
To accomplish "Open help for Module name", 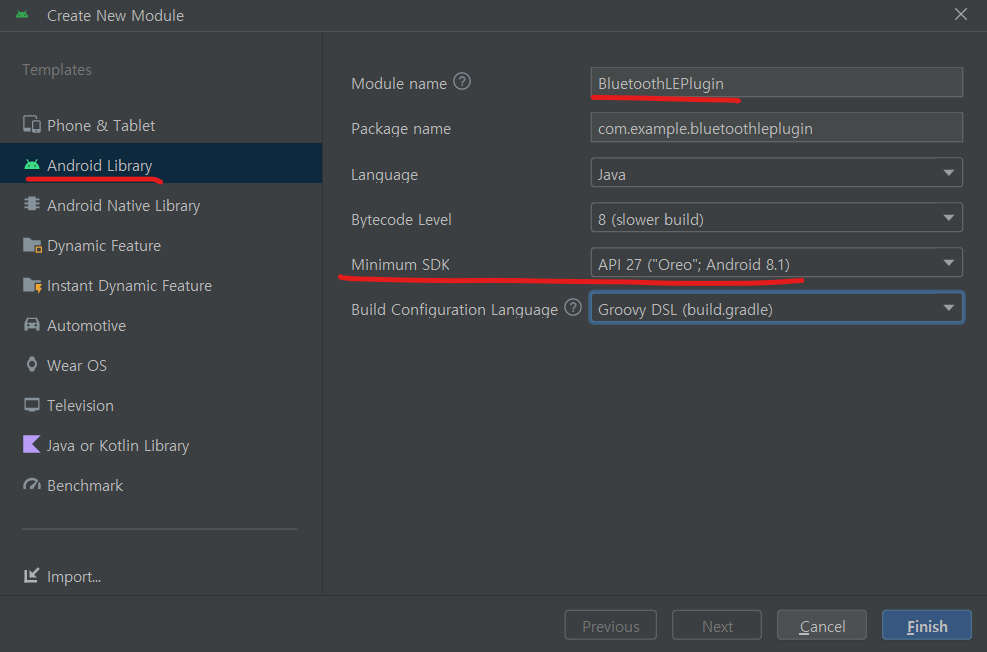I will point(462,82).
